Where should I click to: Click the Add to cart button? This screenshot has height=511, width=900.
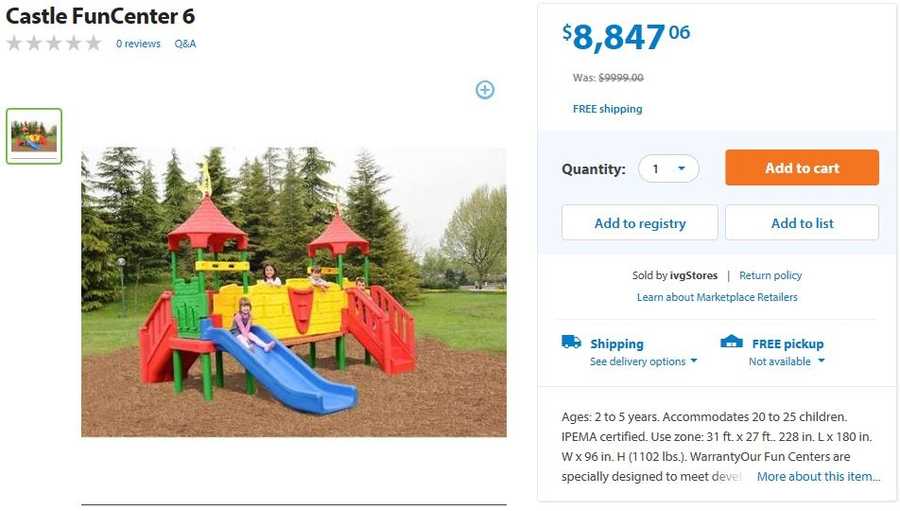click(802, 168)
